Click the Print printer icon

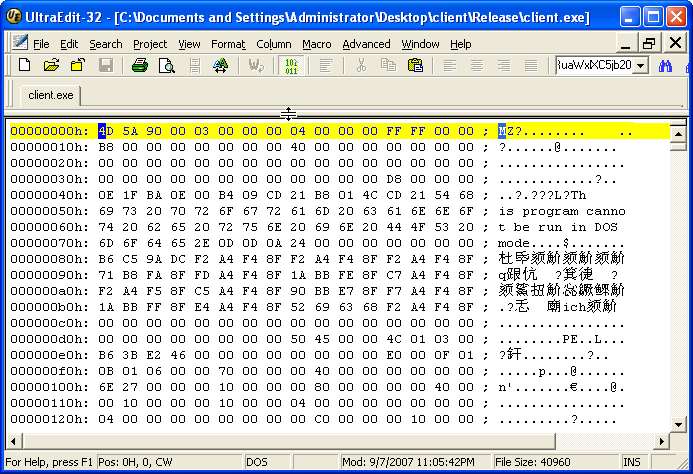point(140,65)
